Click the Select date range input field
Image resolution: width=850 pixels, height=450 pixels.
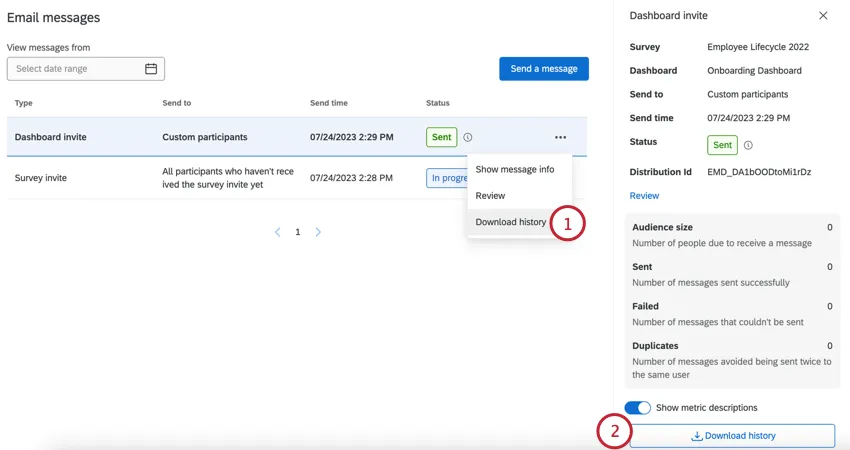[86, 69]
